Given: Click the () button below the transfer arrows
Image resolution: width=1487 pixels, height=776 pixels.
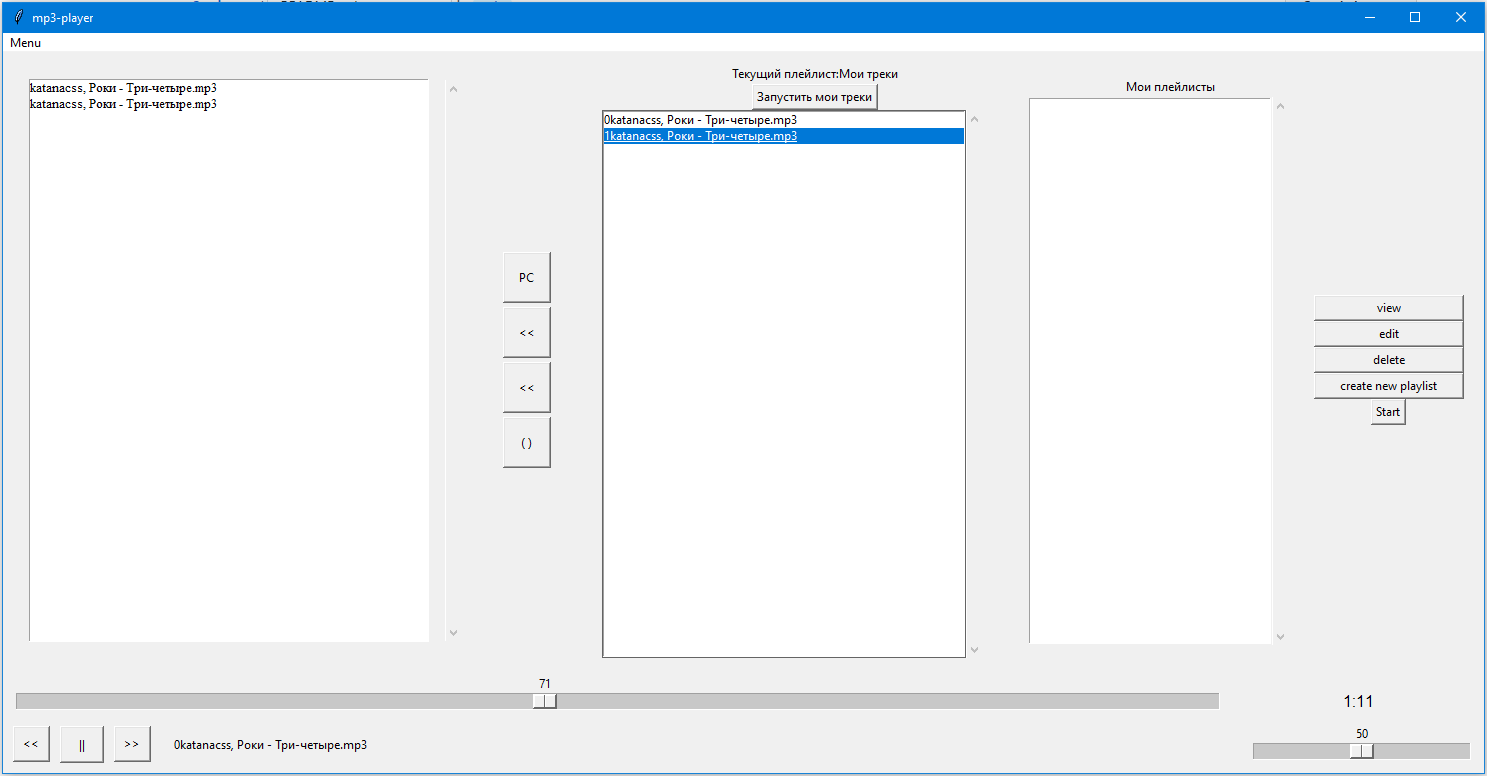Looking at the screenshot, I should point(526,441).
